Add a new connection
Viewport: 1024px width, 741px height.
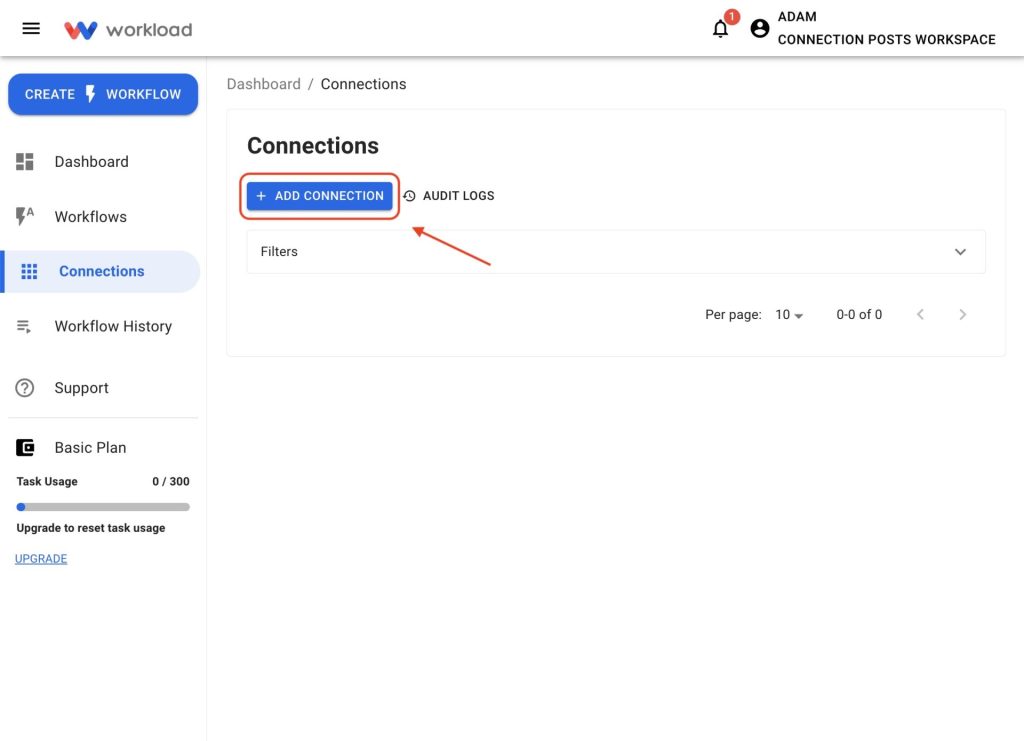pos(319,196)
